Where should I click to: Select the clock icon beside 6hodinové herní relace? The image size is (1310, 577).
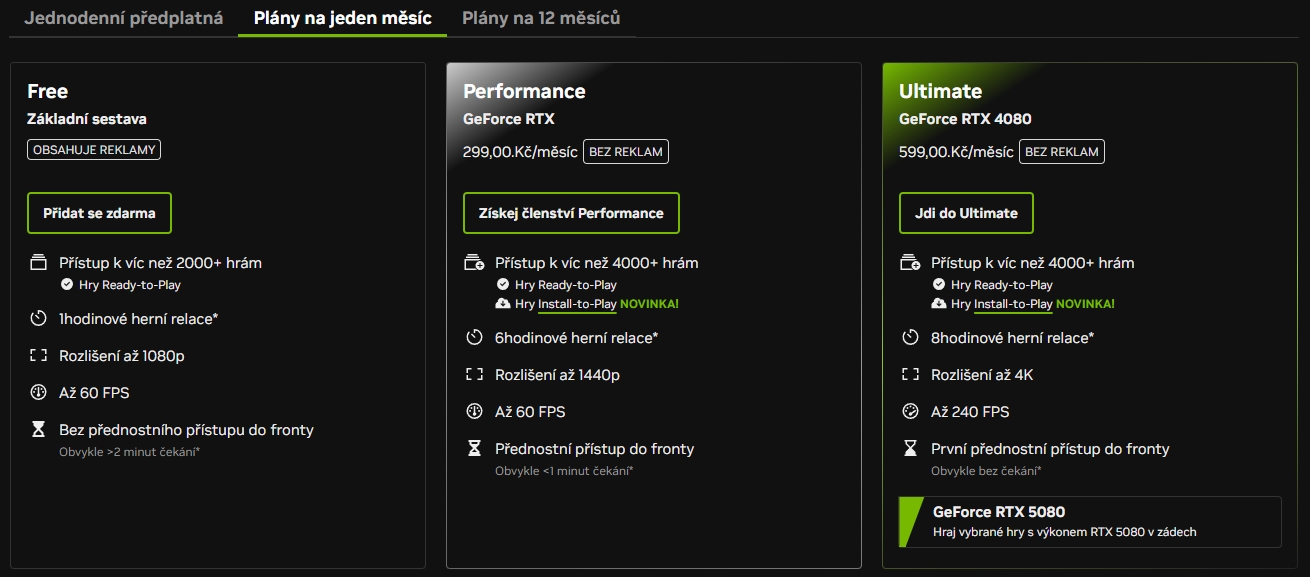click(x=474, y=337)
